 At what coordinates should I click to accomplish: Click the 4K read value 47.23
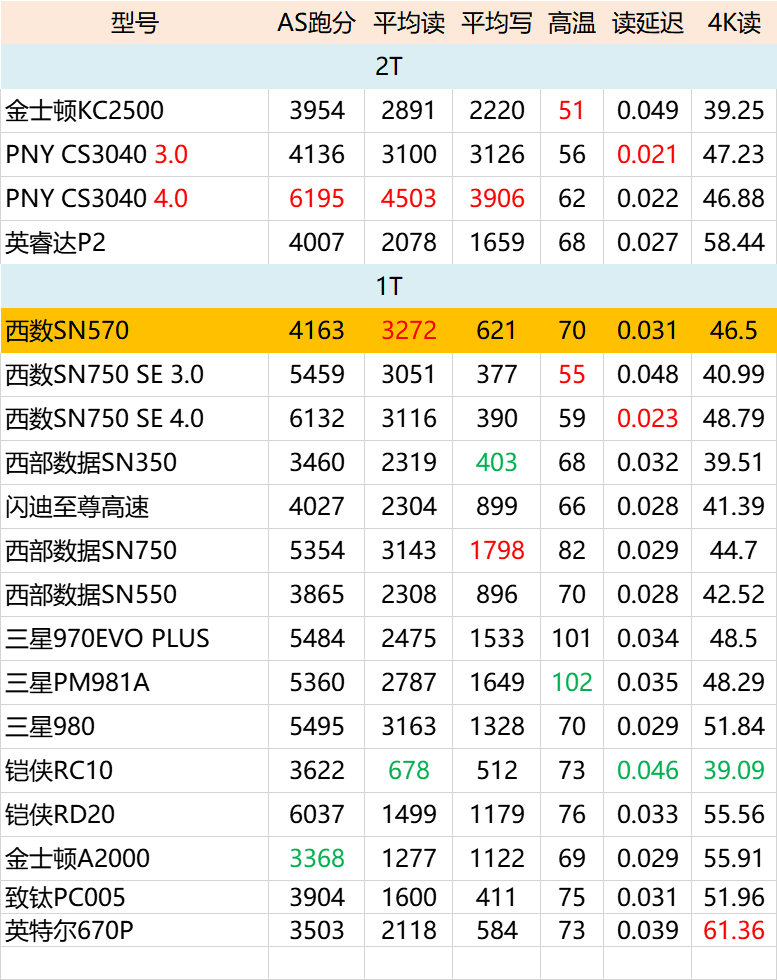tap(734, 154)
